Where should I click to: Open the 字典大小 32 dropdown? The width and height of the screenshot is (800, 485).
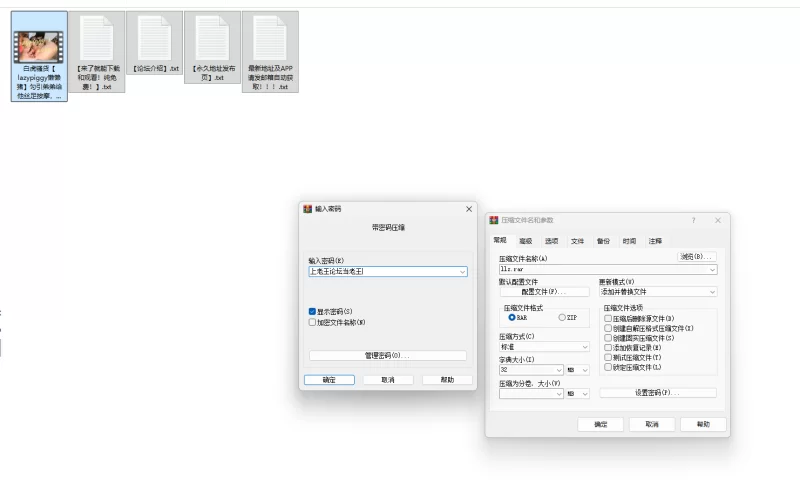559,370
